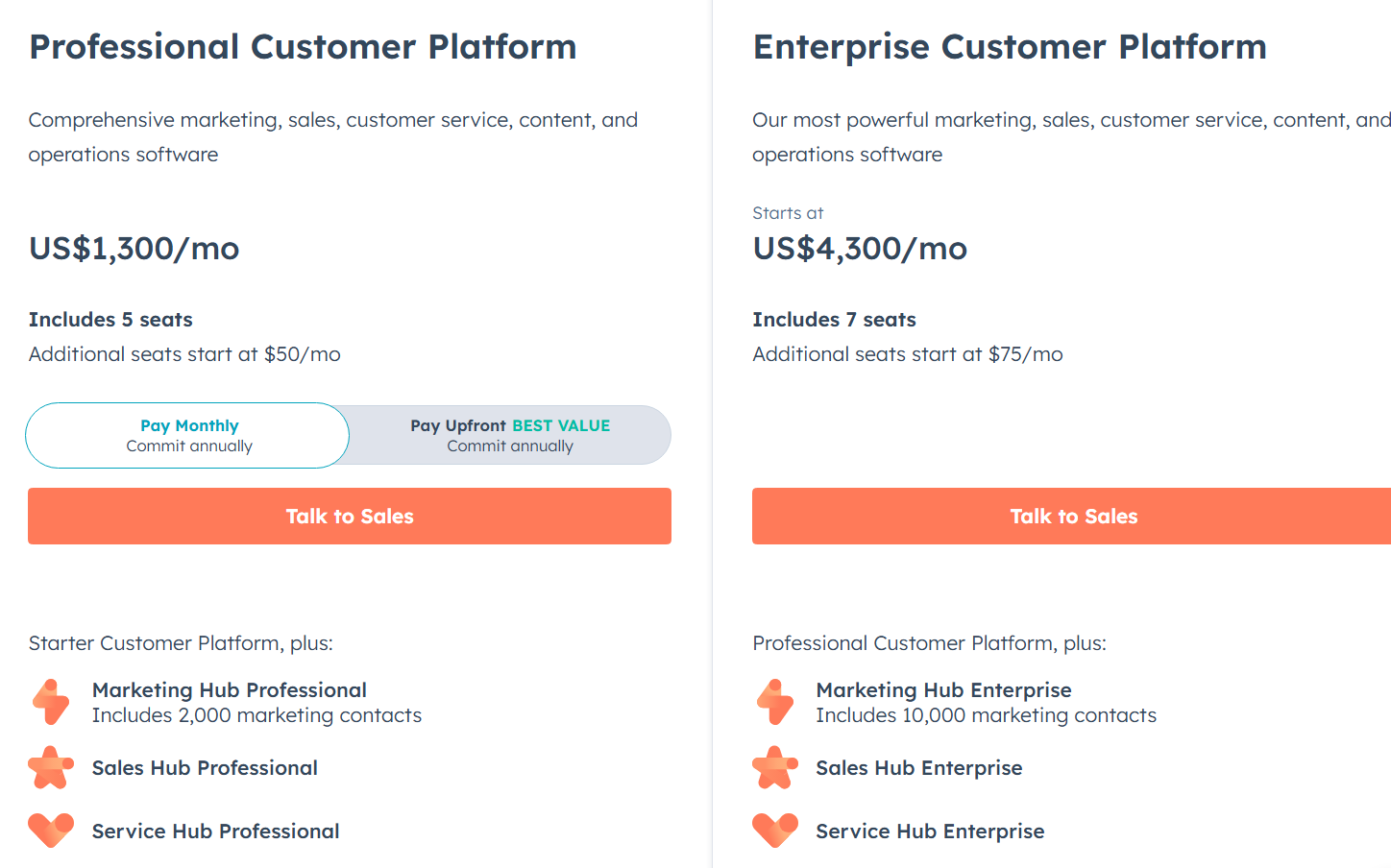The height and width of the screenshot is (868, 1391).
Task: Click the Sales Hub Enterprise star icon
Action: click(x=775, y=768)
